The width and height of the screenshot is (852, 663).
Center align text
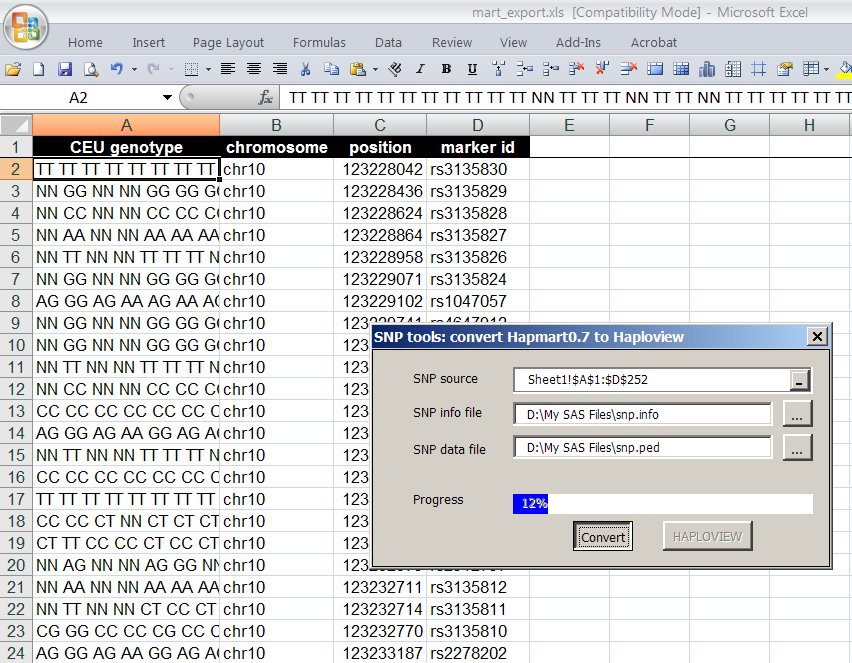pos(254,69)
